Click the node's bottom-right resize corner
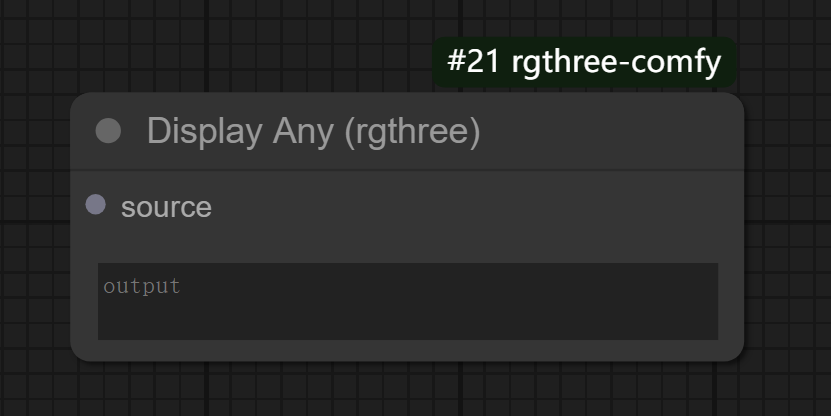Viewport: 831px width, 416px height. pyautogui.click(x=738, y=354)
